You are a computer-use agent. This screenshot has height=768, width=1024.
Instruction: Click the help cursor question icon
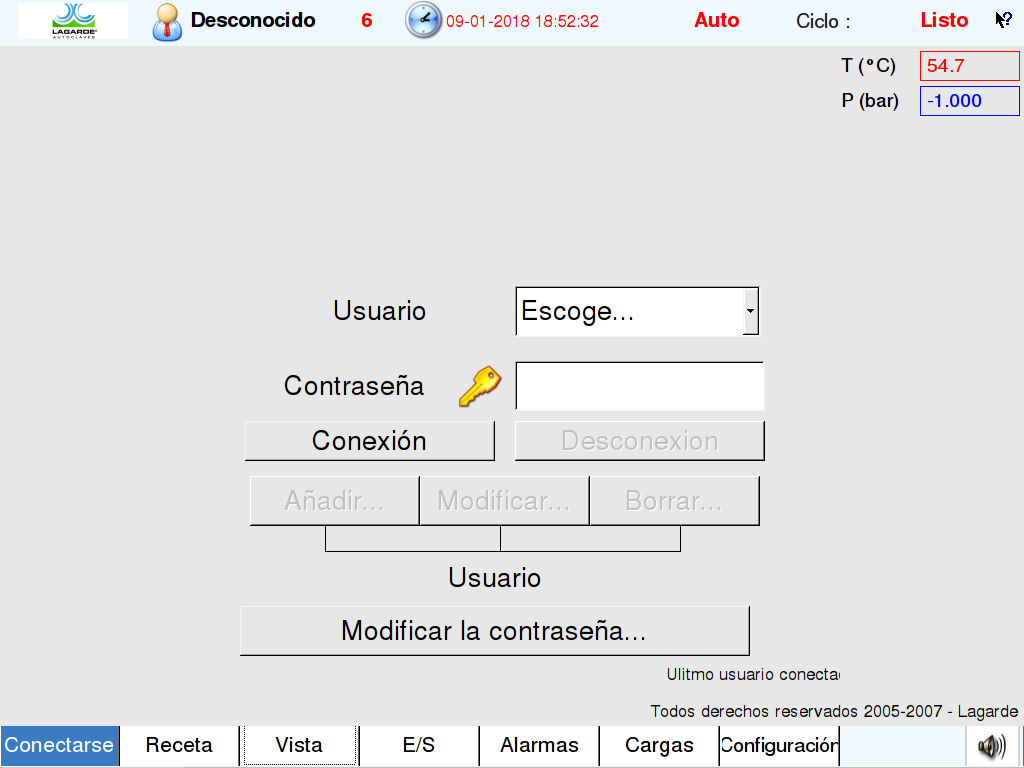pyautogui.click(x=1004, y=20)
